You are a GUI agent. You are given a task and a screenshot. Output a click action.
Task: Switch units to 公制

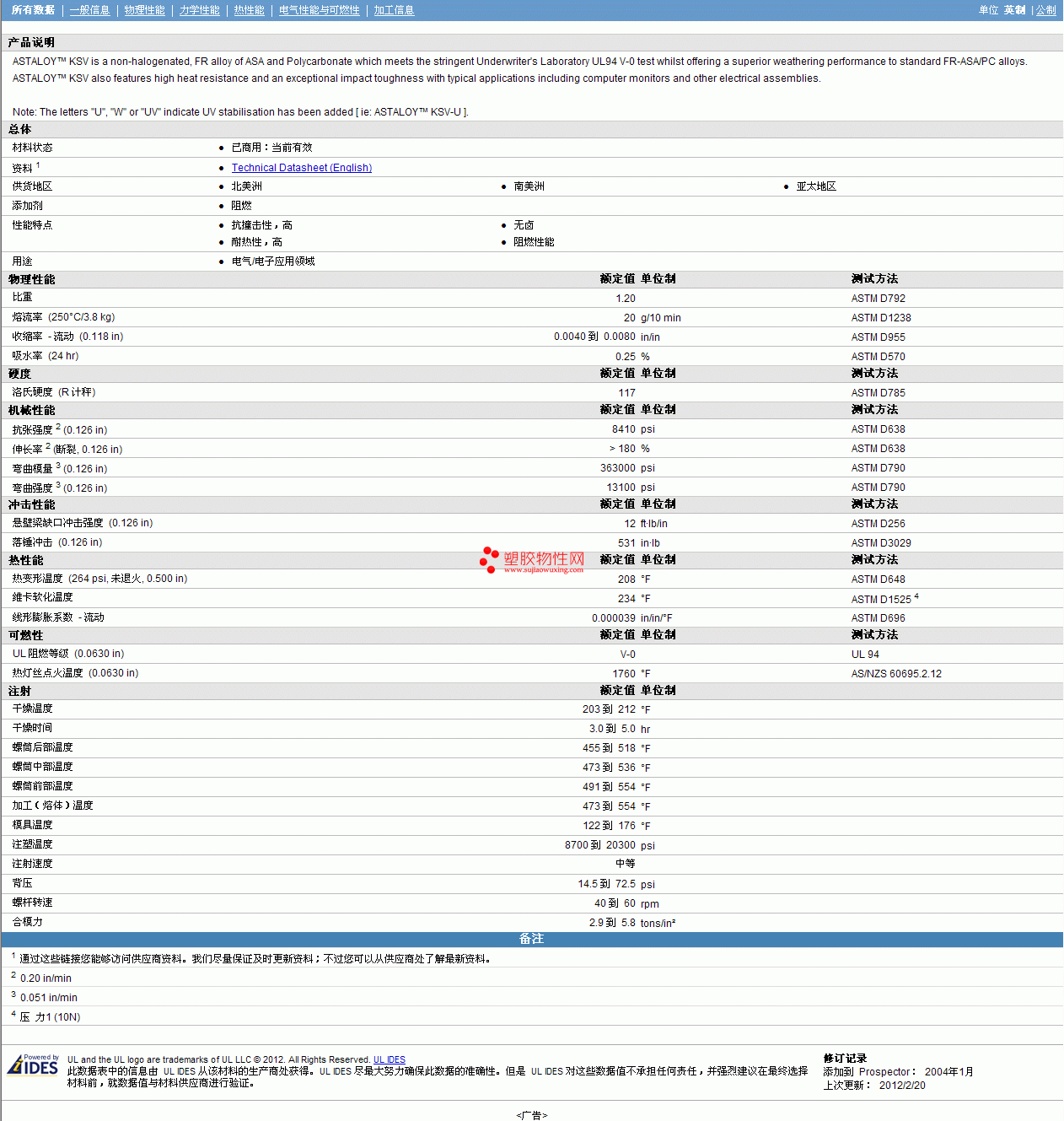pos(1046,10)
